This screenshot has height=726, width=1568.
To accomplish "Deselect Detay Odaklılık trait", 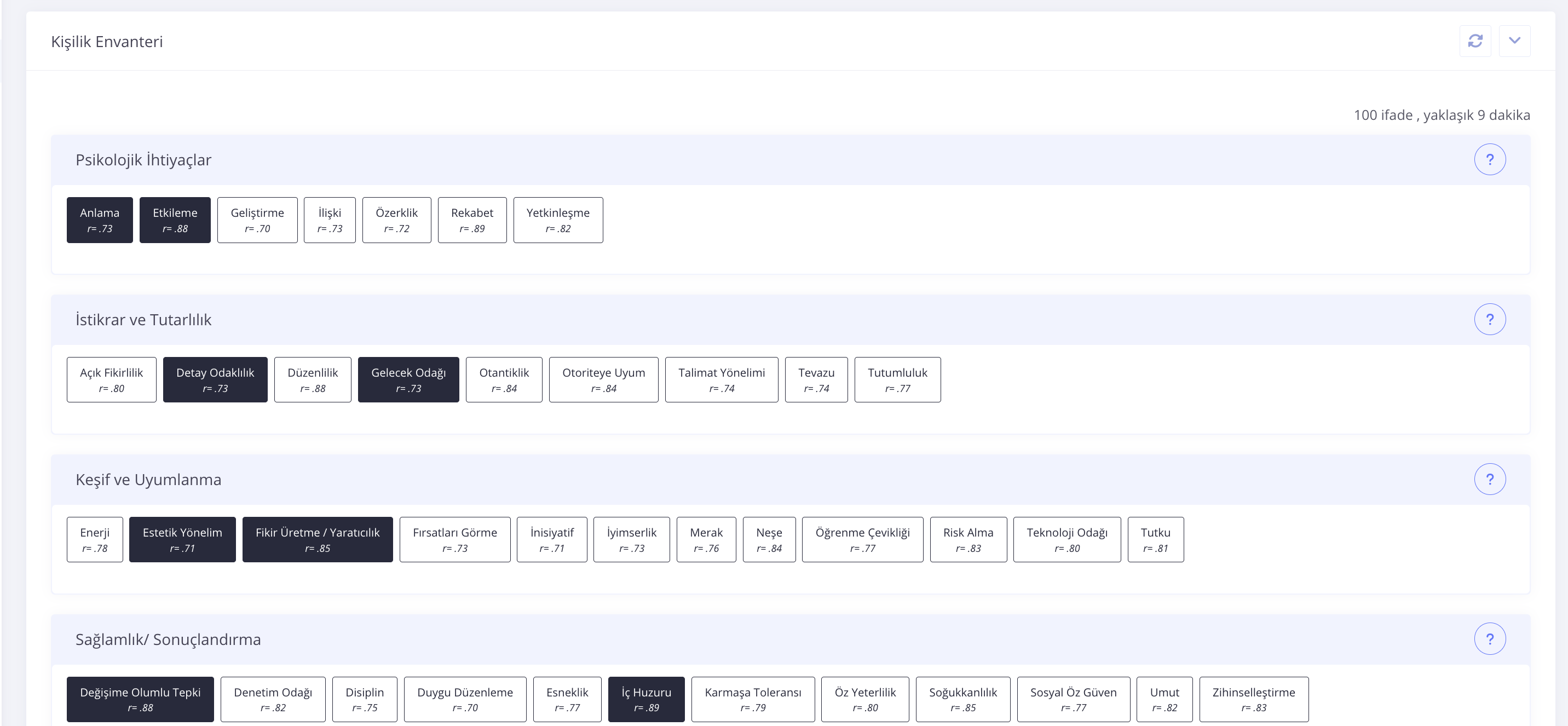I will click(x=215, y=380).
